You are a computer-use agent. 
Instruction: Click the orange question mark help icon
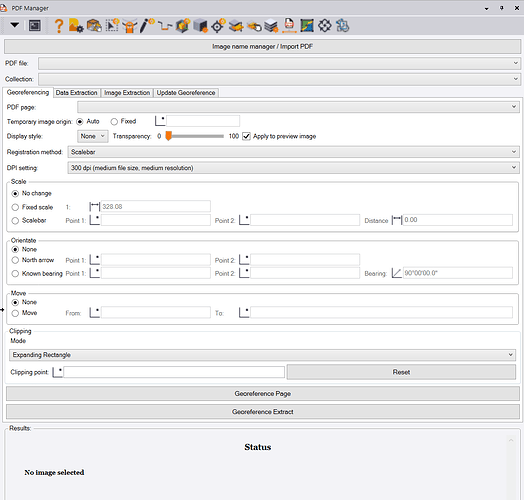tap(59, 26)
